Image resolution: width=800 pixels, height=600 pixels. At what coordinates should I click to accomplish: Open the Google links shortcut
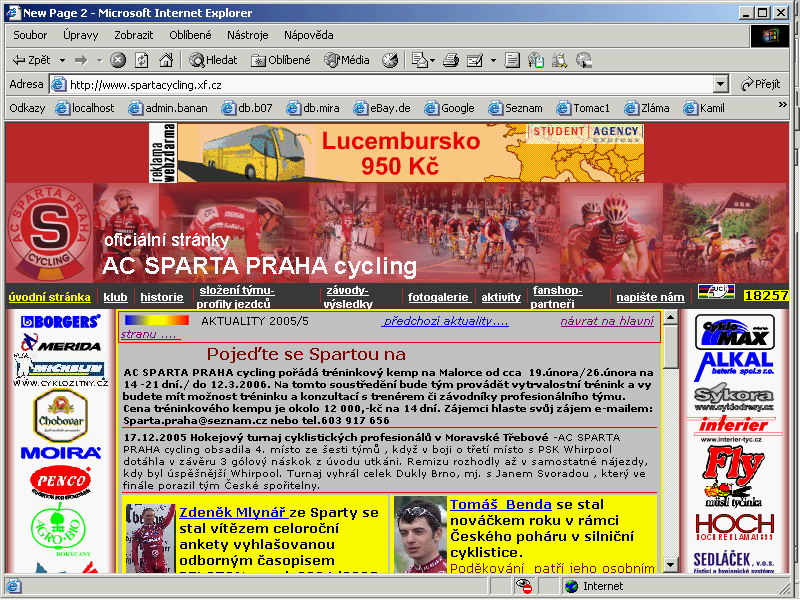point(449,108)
